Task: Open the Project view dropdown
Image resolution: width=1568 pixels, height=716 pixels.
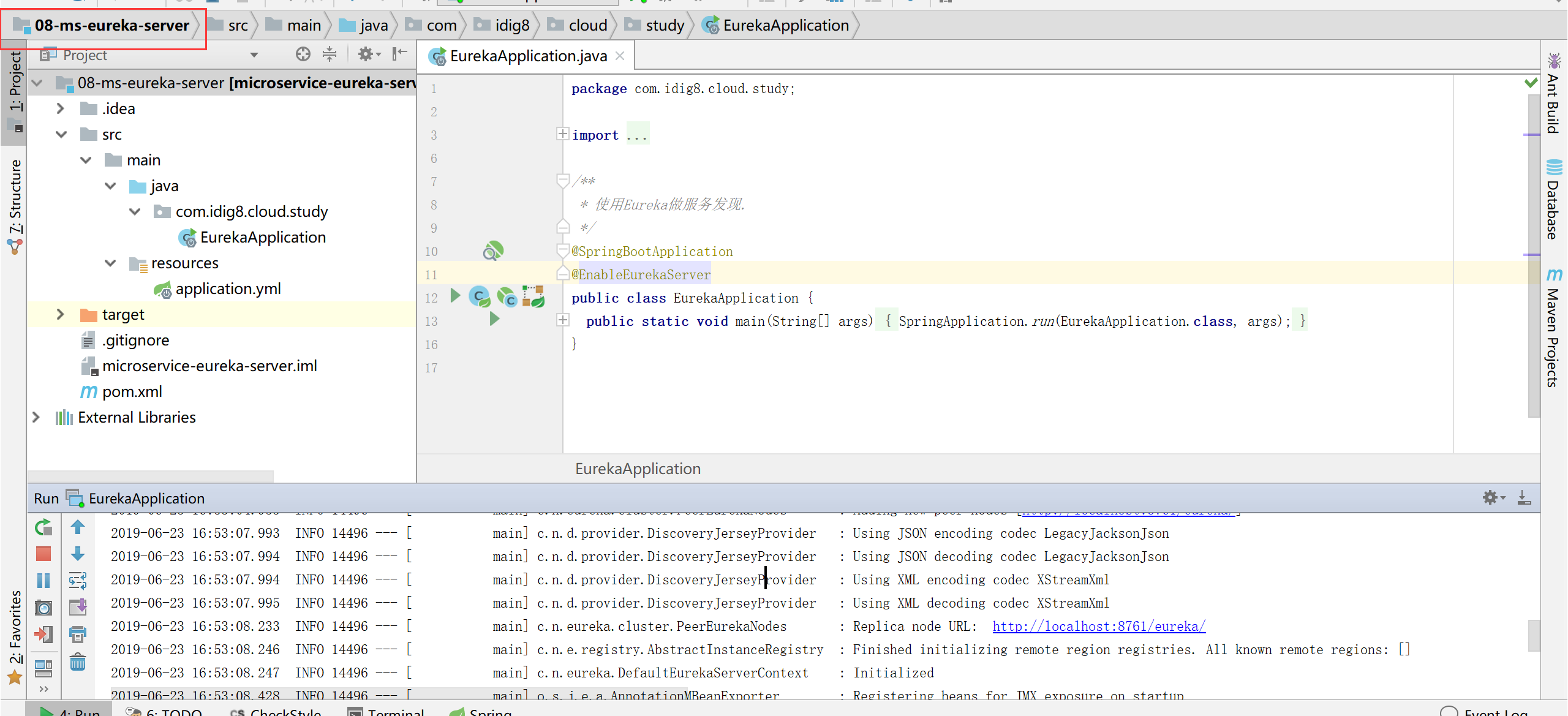Action: [x=254, y=55]
